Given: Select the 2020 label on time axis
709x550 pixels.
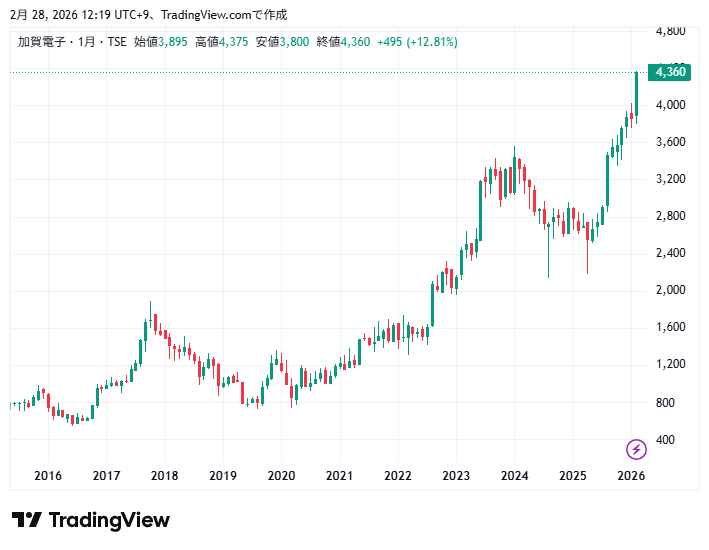Looking at the screenshot, I should [281, 476].
